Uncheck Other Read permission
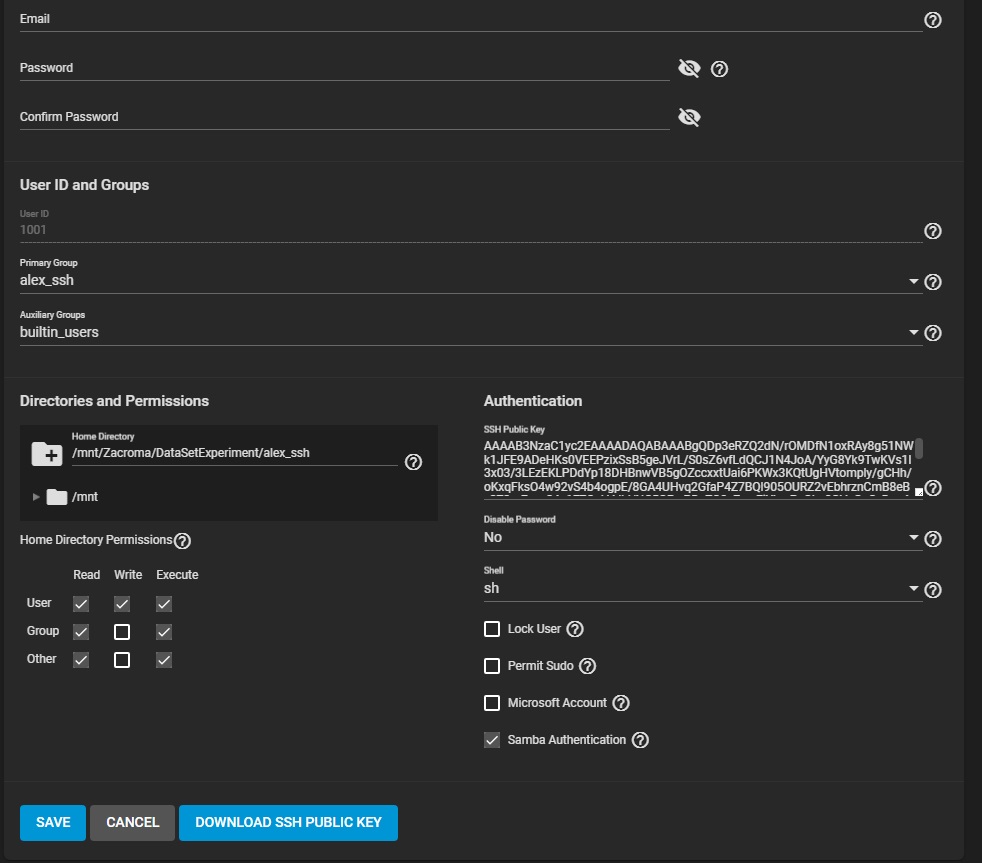The image size is (982, 863). [81, 659]
